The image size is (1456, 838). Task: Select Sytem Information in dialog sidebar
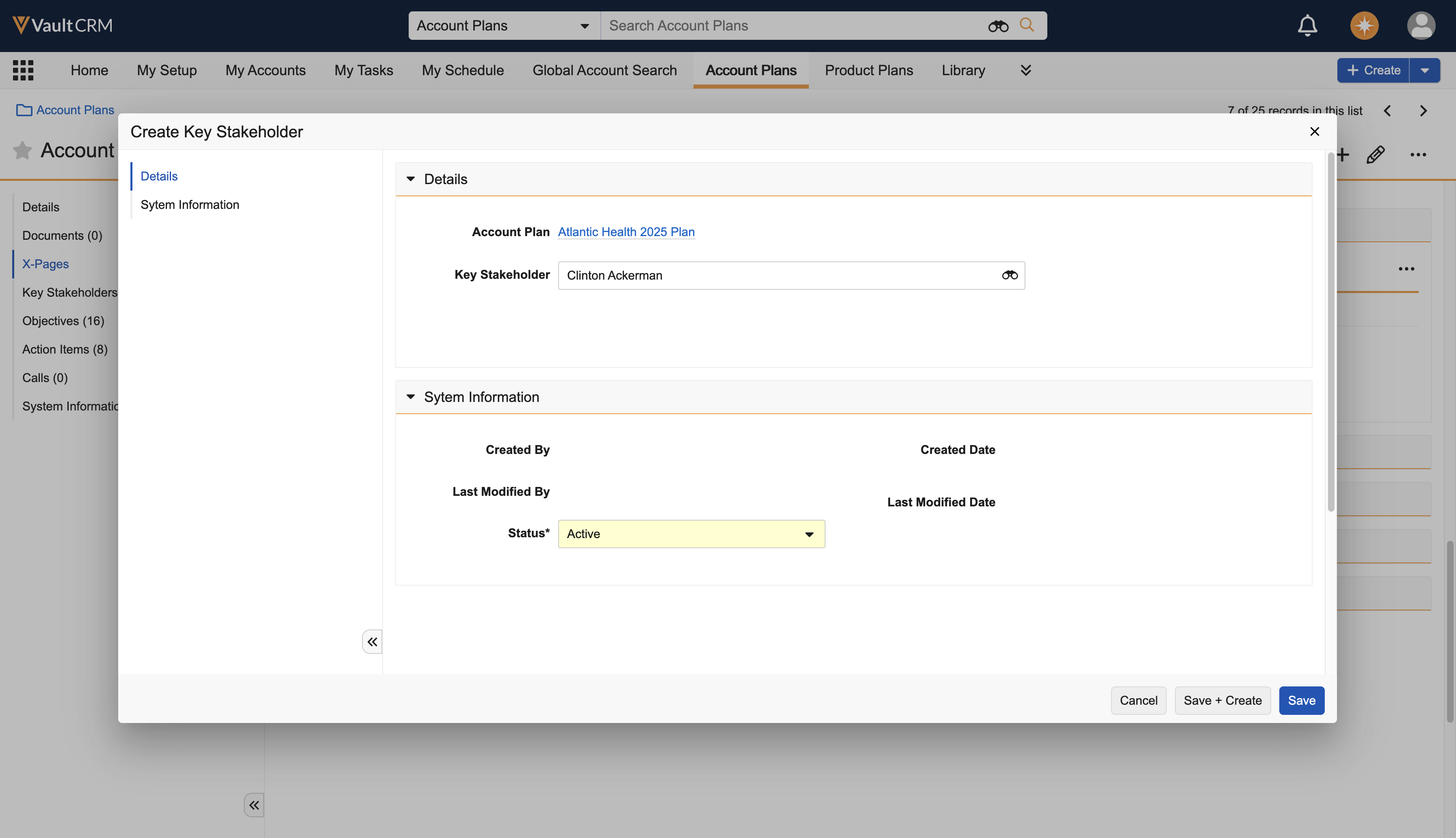[189, 204]
